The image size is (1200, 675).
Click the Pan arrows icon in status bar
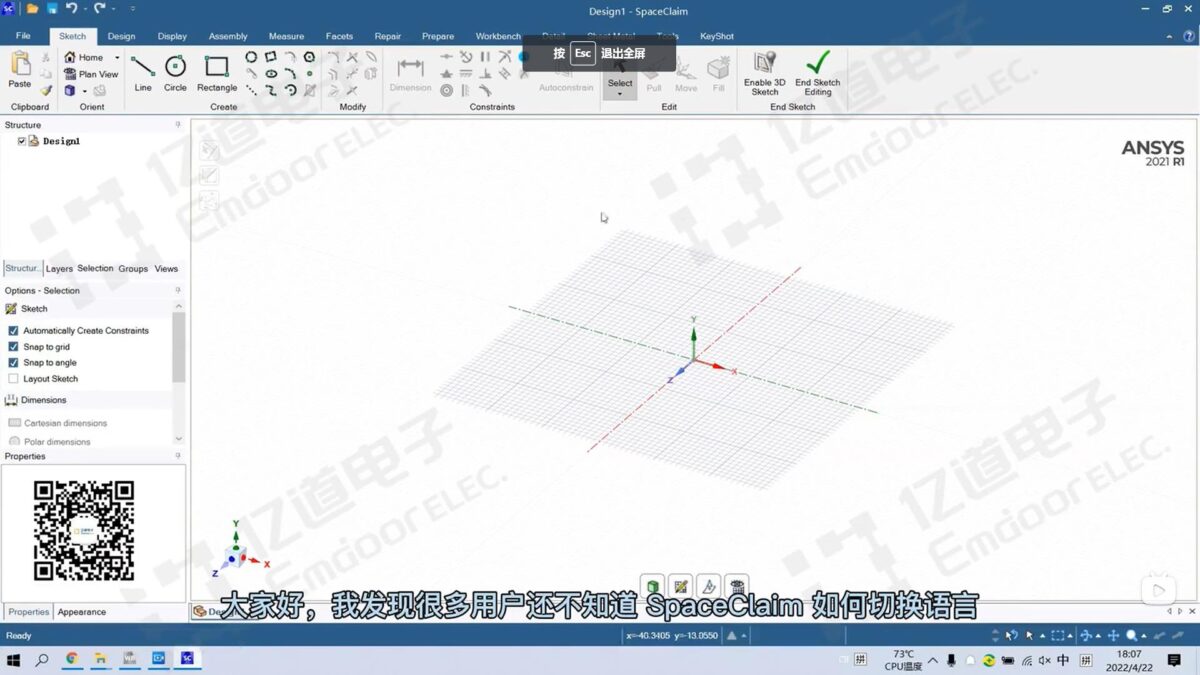[1113, 635]
